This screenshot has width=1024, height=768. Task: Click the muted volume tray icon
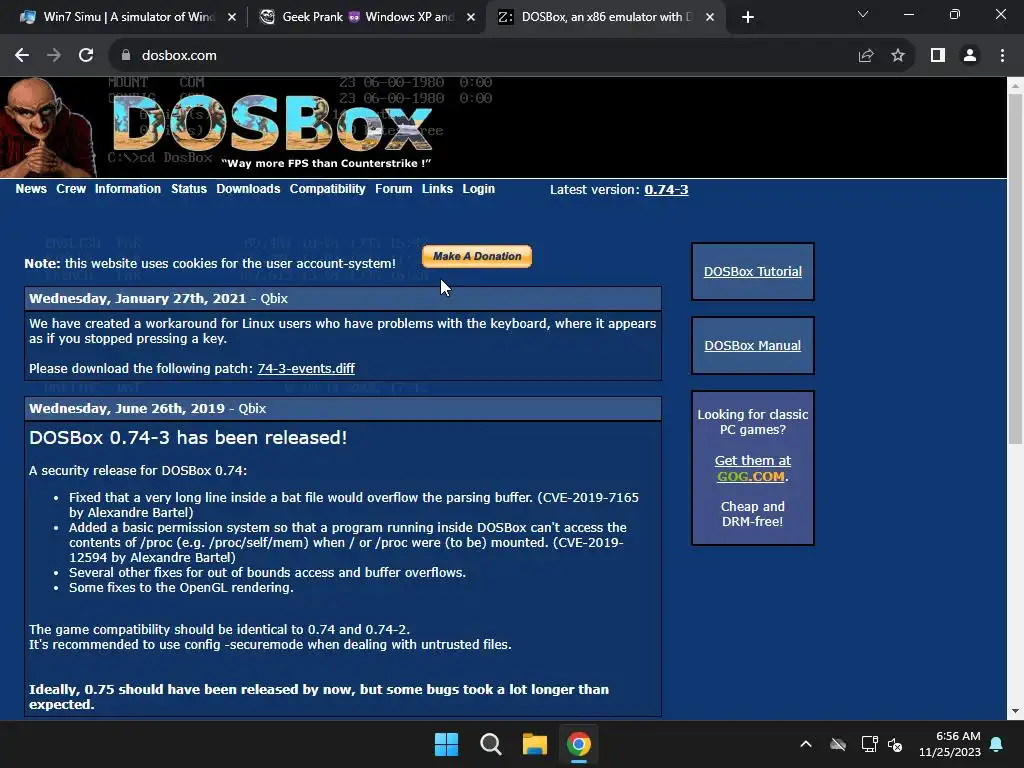(x=895, y=744)
